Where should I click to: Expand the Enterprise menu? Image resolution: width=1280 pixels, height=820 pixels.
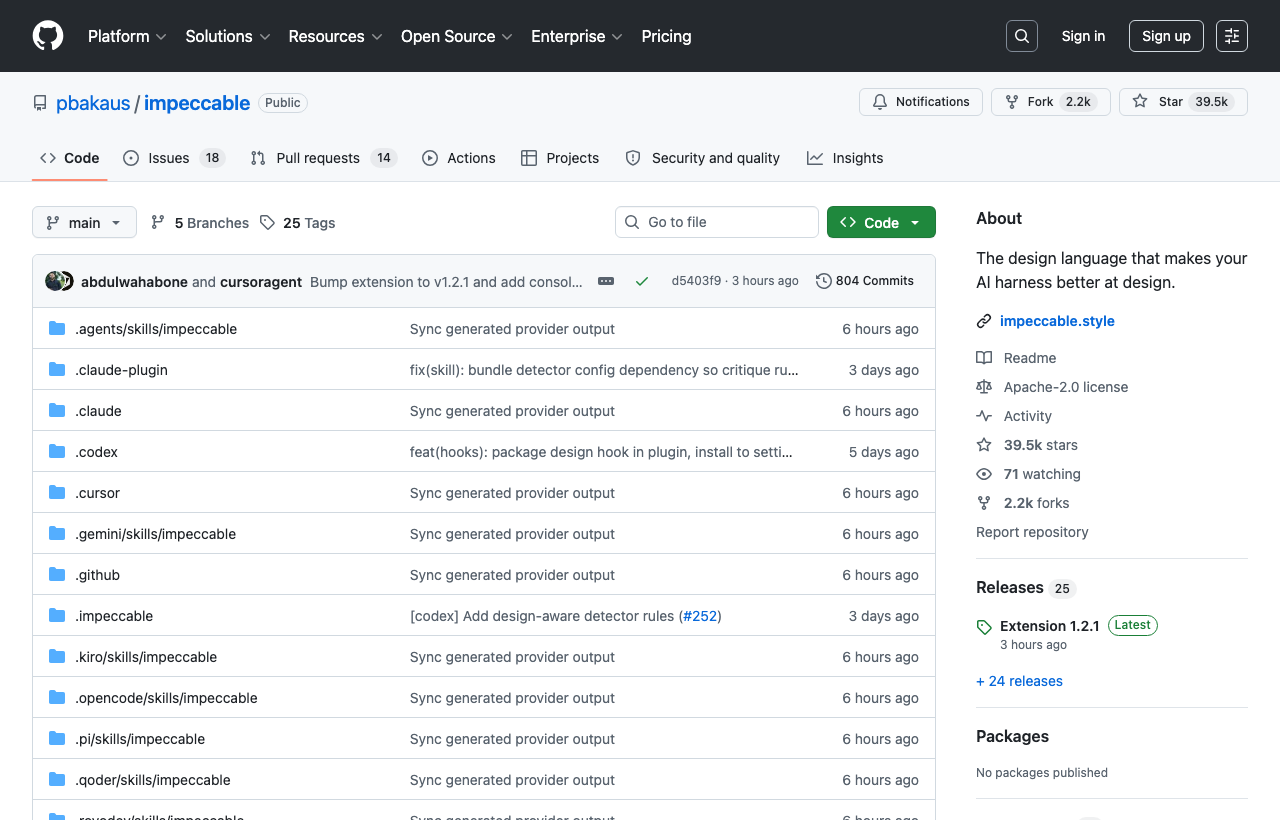click(577, 36)
